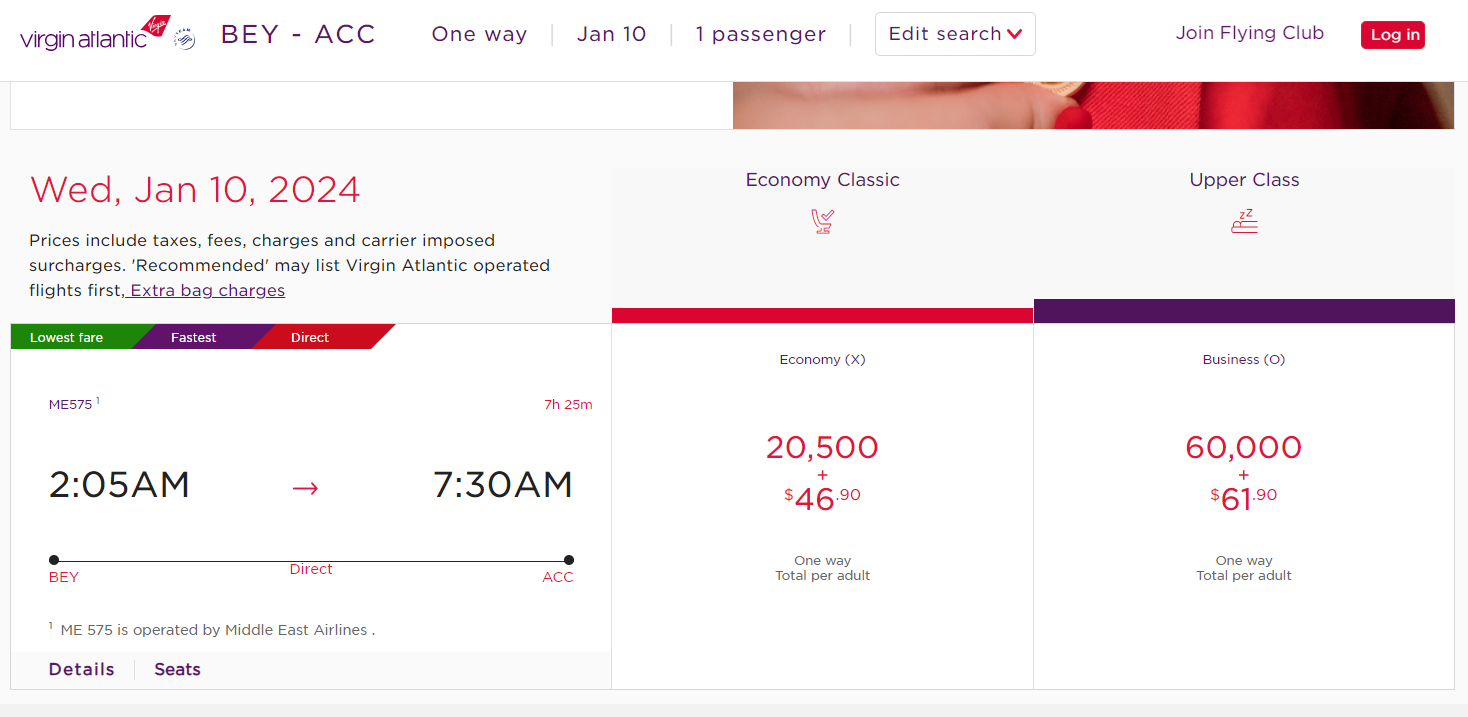The image size is (1468, 717).
Task: Click the purple Fastest tag
Action: pyautogui.click(x=193, y=338)
